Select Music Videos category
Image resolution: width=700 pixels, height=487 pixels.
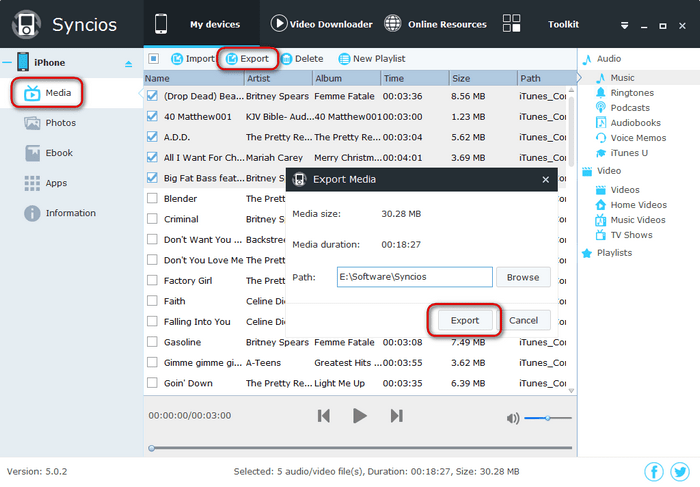click(x=630, y=220)
